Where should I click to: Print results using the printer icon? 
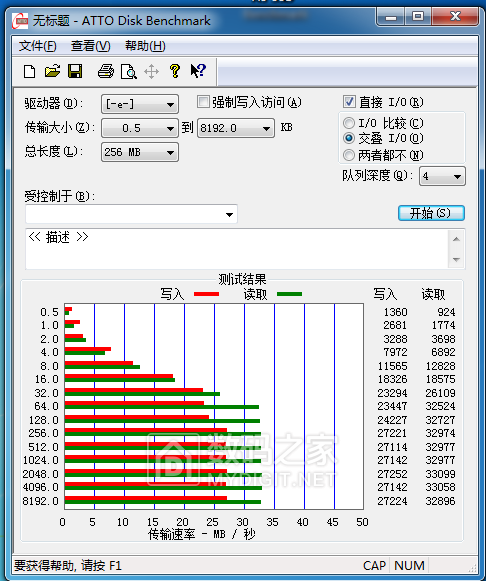point(106,71)
